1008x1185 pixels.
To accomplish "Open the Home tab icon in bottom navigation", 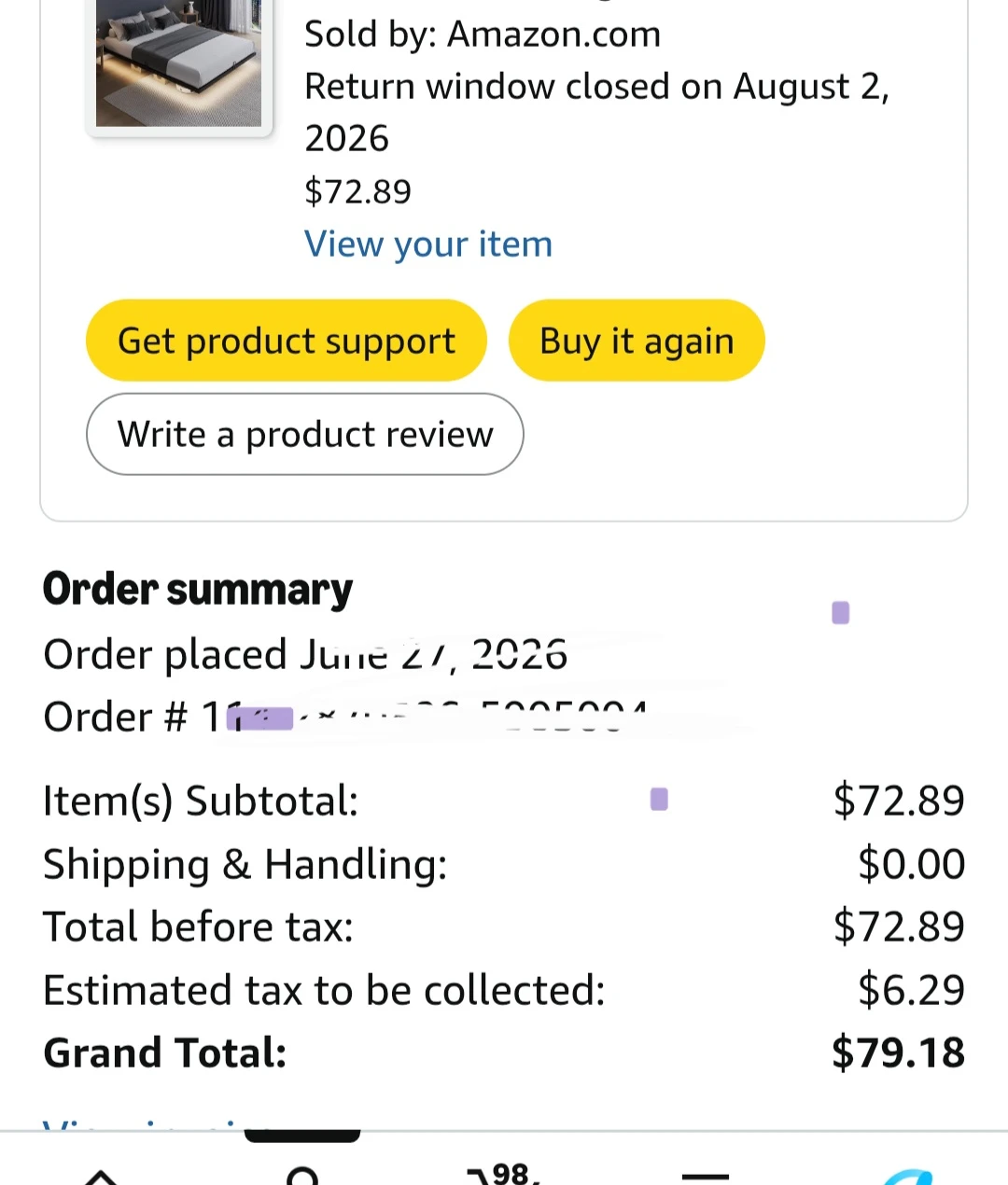I will pos(101,1176).
